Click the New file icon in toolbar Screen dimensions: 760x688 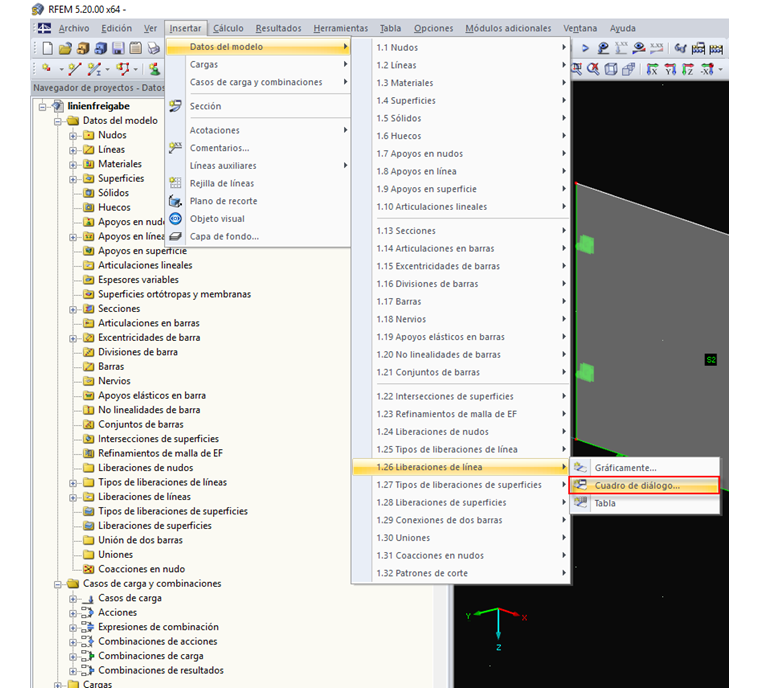point(47,48)
